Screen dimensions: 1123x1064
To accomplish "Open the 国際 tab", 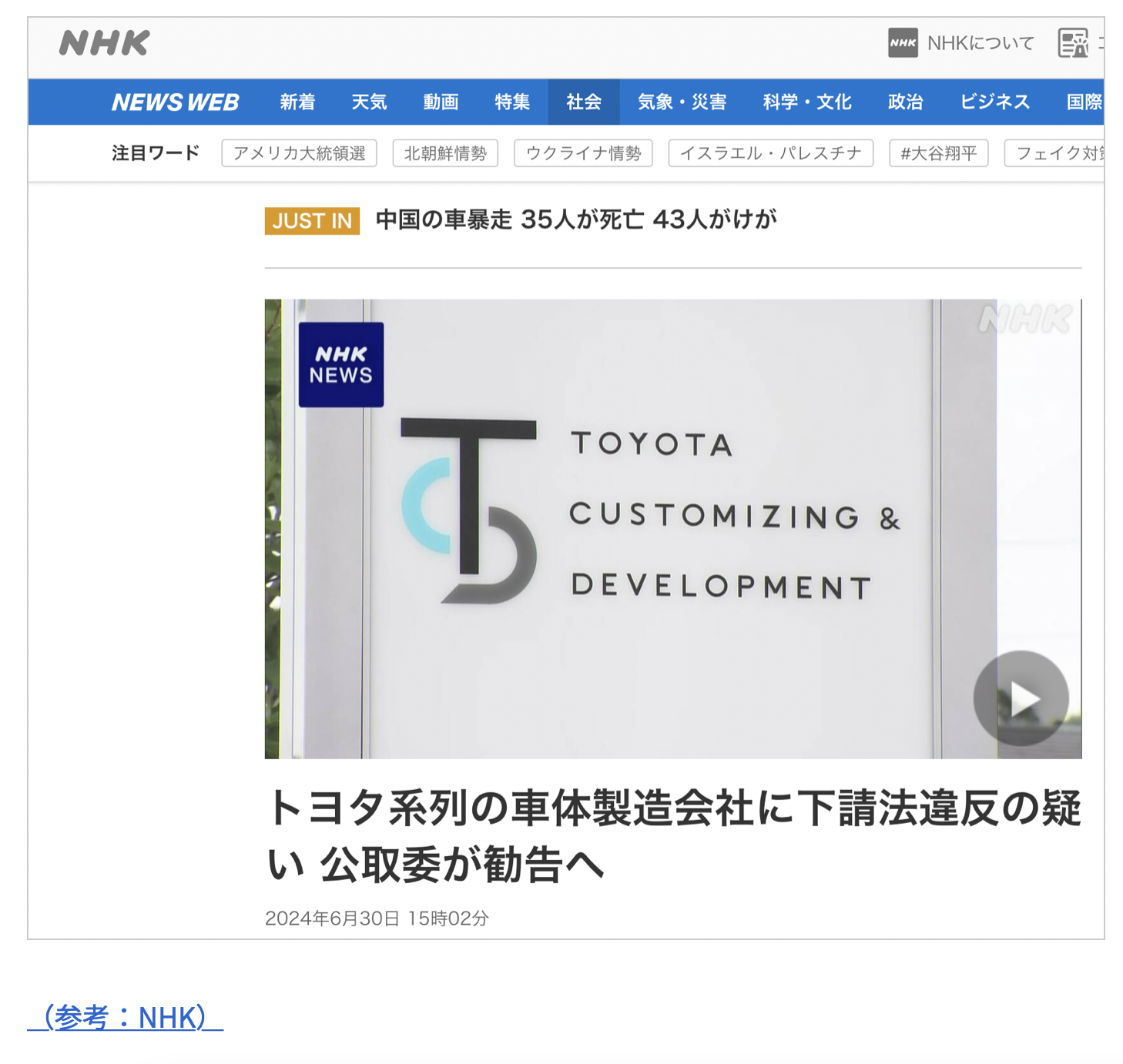I will (x=1084, y=102).
